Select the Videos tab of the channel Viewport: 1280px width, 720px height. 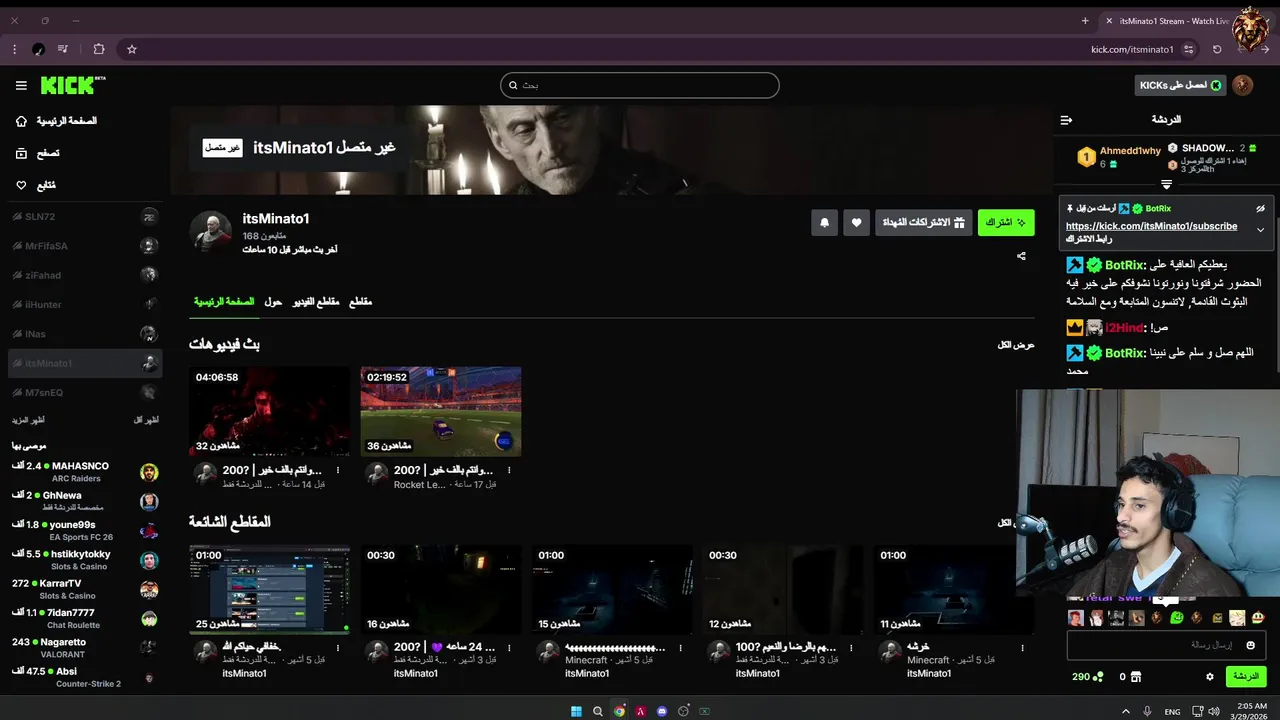(316, 301)
